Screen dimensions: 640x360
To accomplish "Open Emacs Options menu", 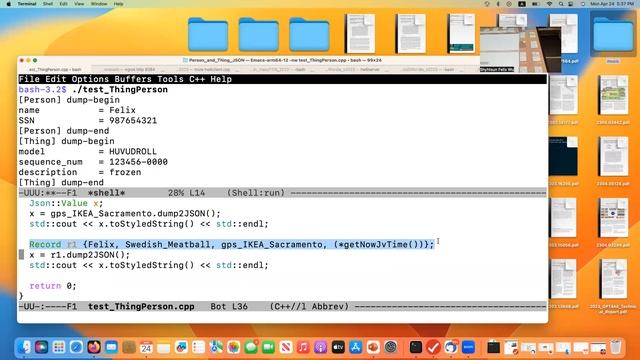I will coord(90,79).
